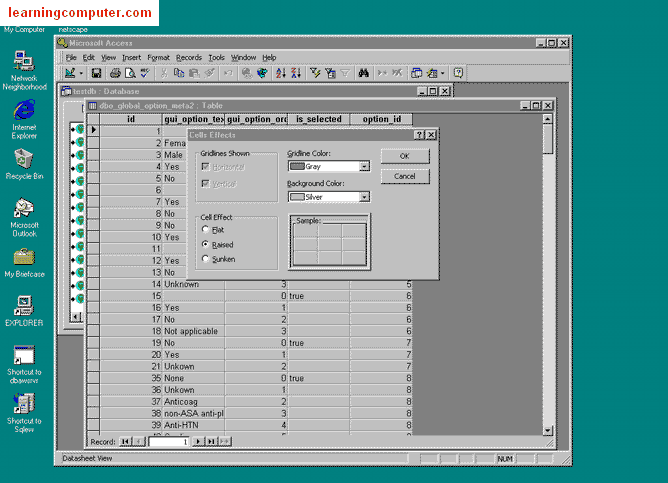Go to last record navigation button
Screen dimensions: 668x483
[x=211, y=442]
